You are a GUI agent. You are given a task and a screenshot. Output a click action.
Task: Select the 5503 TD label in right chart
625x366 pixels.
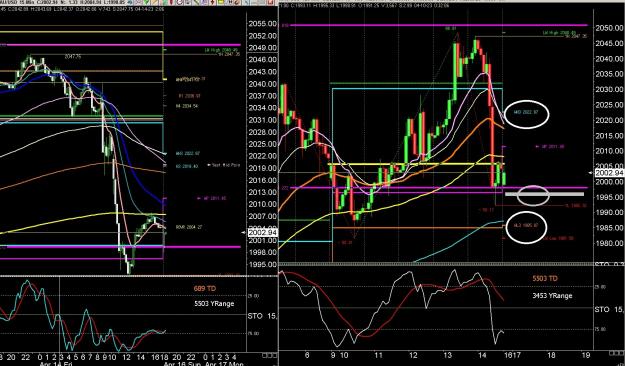tap(545, 279)
